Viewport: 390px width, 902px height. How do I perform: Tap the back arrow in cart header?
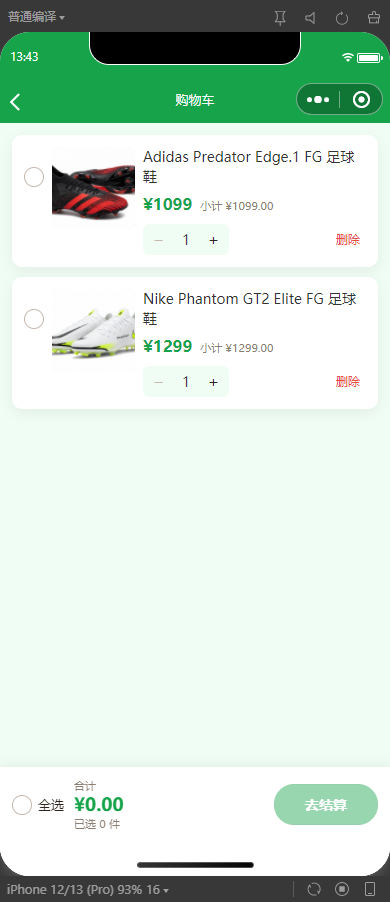tap(15, 102)
